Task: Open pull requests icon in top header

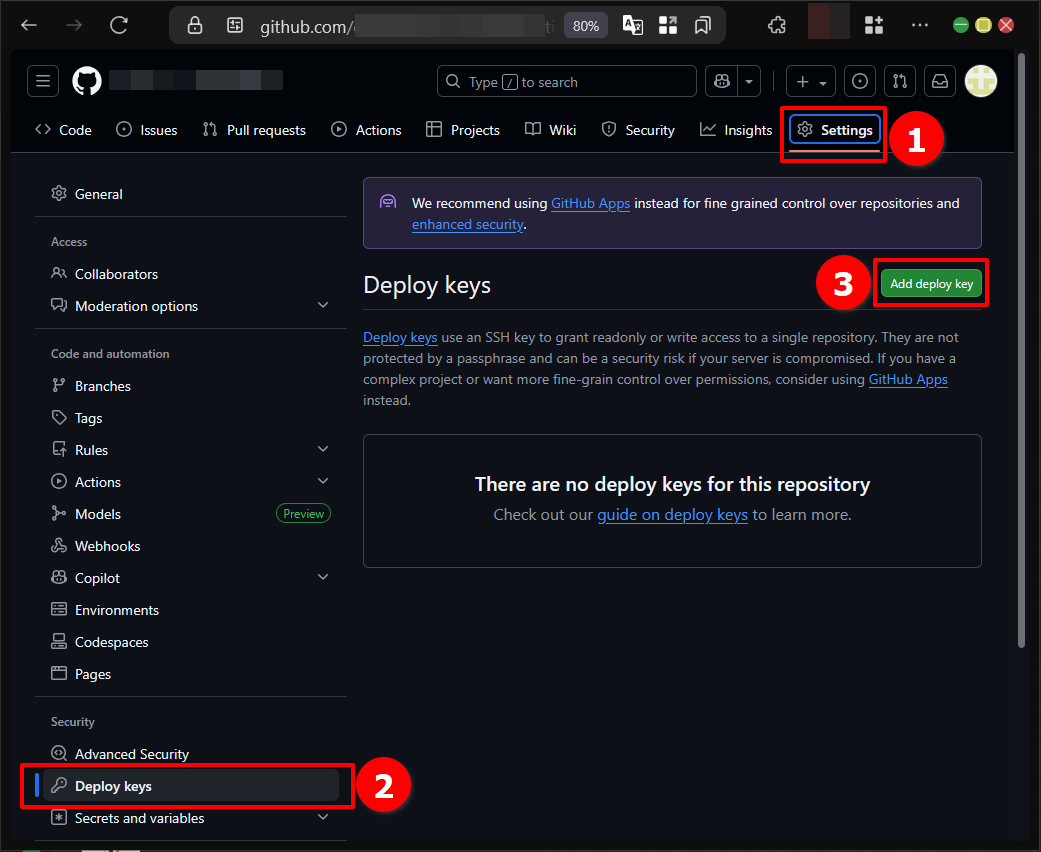Action: coord(900,82)
